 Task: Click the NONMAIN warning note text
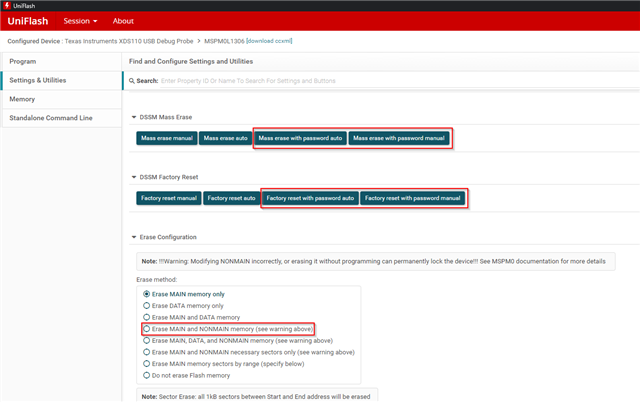[x=373, y=262]
